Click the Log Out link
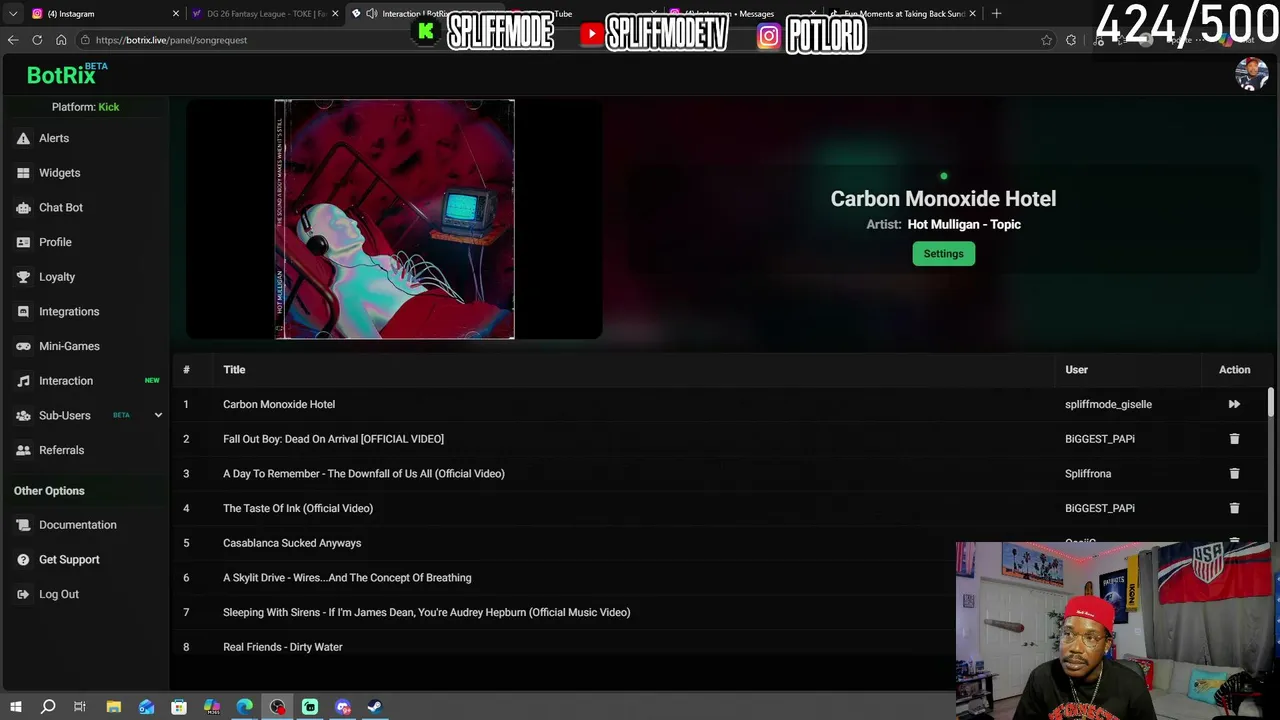Screen dimensions: 1280x720 pyautogui.click(x=59, y=594)
